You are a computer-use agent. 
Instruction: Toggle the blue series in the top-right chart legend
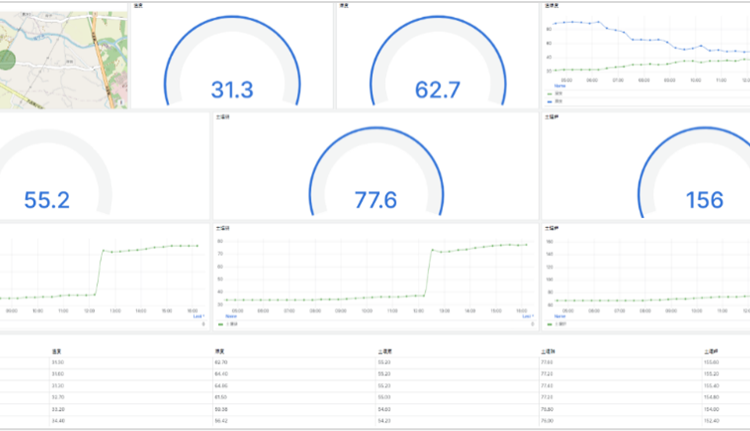tap(549, 101)
